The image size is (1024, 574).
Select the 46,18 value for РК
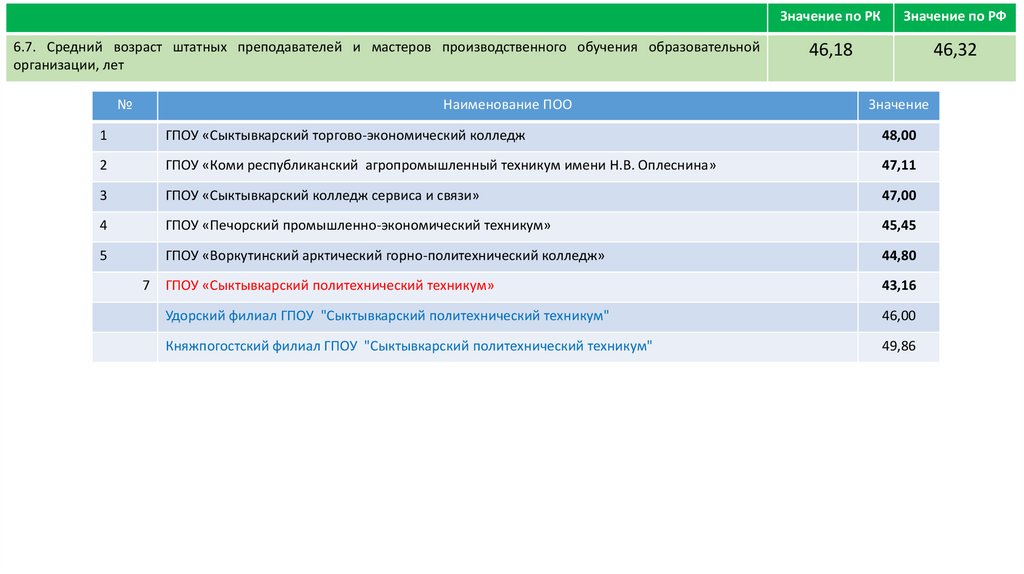(830, 50)
